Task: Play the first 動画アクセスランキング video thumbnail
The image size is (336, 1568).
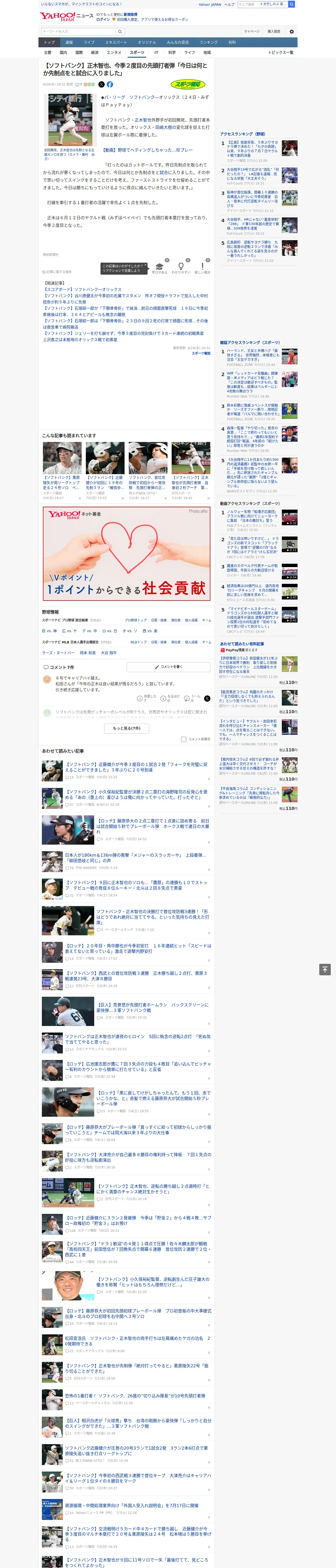Action: [290, 517]
